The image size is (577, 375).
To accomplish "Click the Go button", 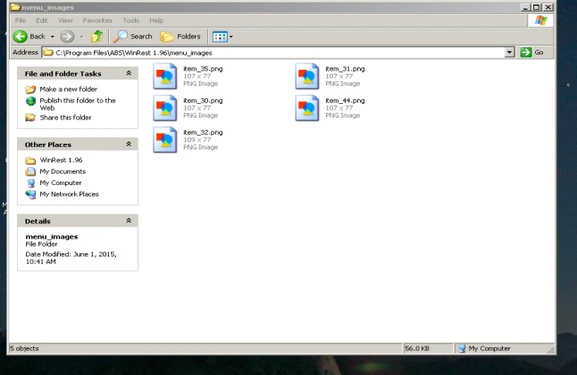I will point(532,52).
